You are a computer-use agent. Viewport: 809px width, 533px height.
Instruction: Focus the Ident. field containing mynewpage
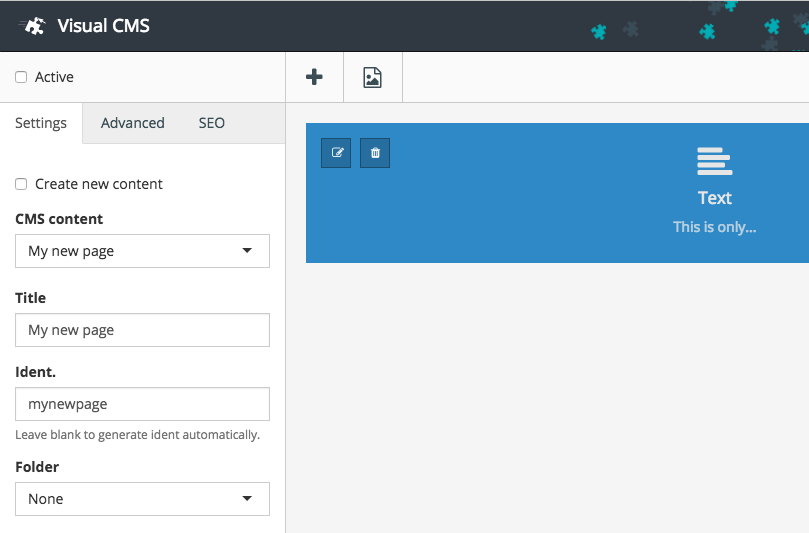[x=142, y=404]
